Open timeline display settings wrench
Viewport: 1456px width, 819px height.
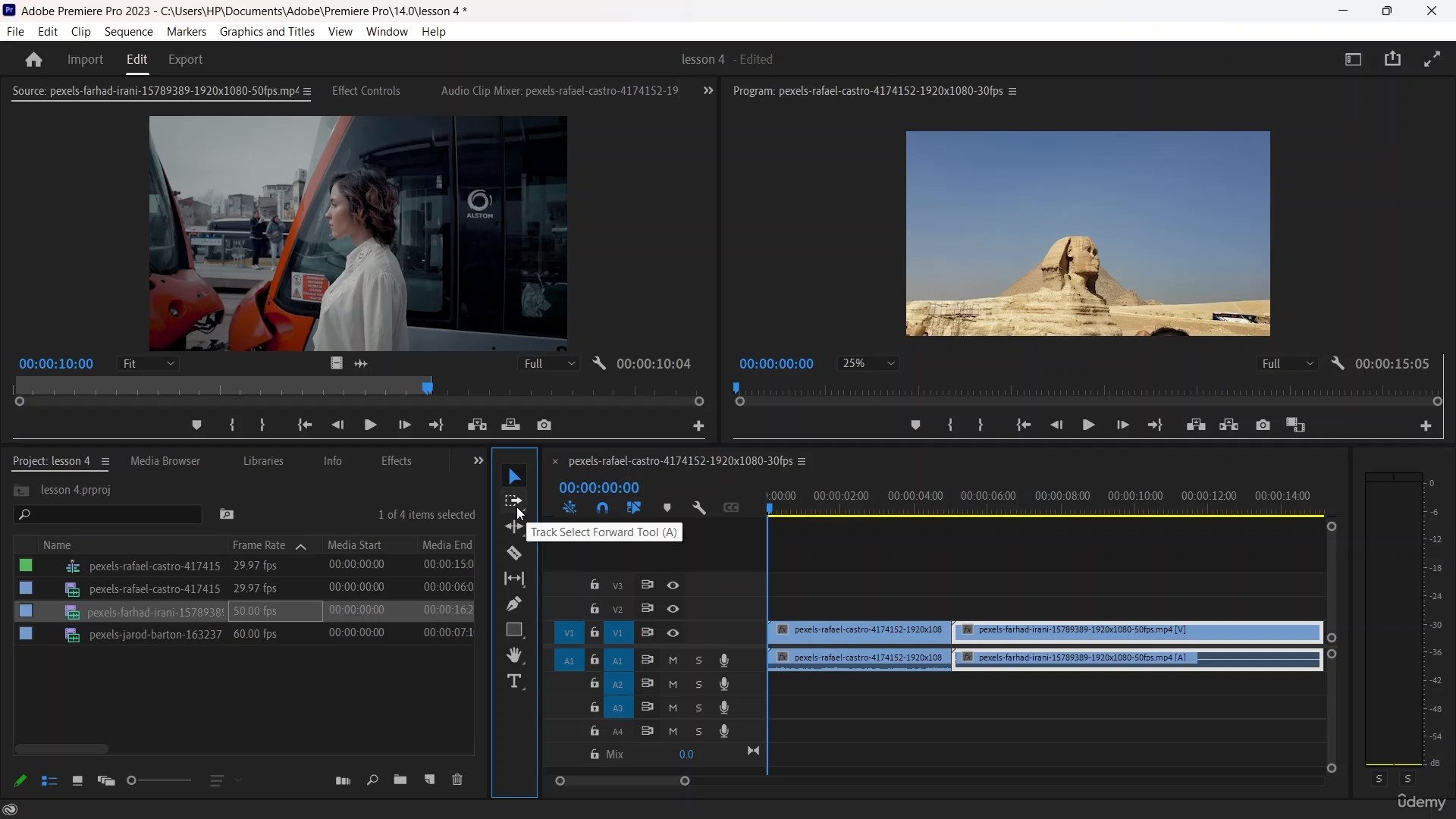coord(699,508)
